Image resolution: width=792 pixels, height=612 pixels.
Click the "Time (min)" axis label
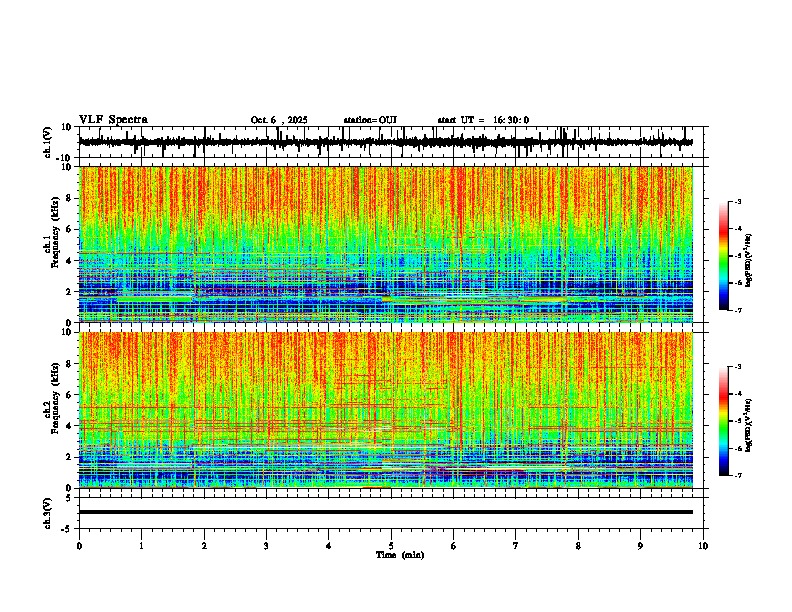tap(400, 555)
